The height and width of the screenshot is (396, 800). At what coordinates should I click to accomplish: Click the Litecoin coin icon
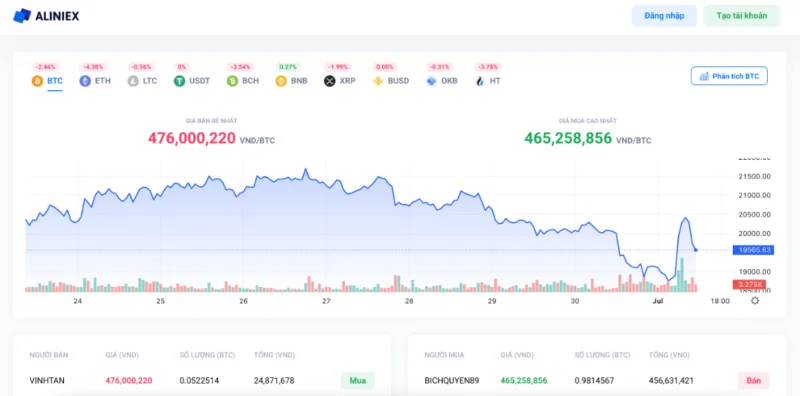point(133,81)
